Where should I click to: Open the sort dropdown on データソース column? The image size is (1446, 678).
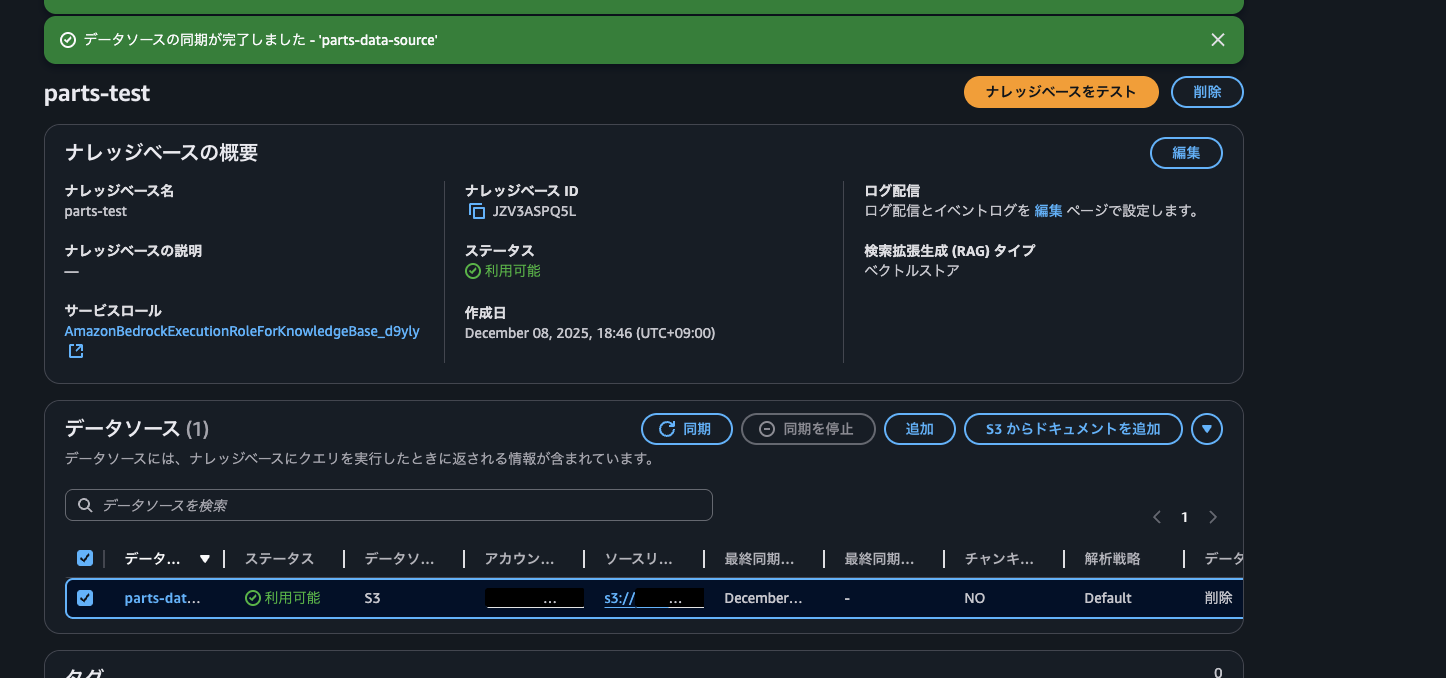pyautogui.click(x=205, y=558)
